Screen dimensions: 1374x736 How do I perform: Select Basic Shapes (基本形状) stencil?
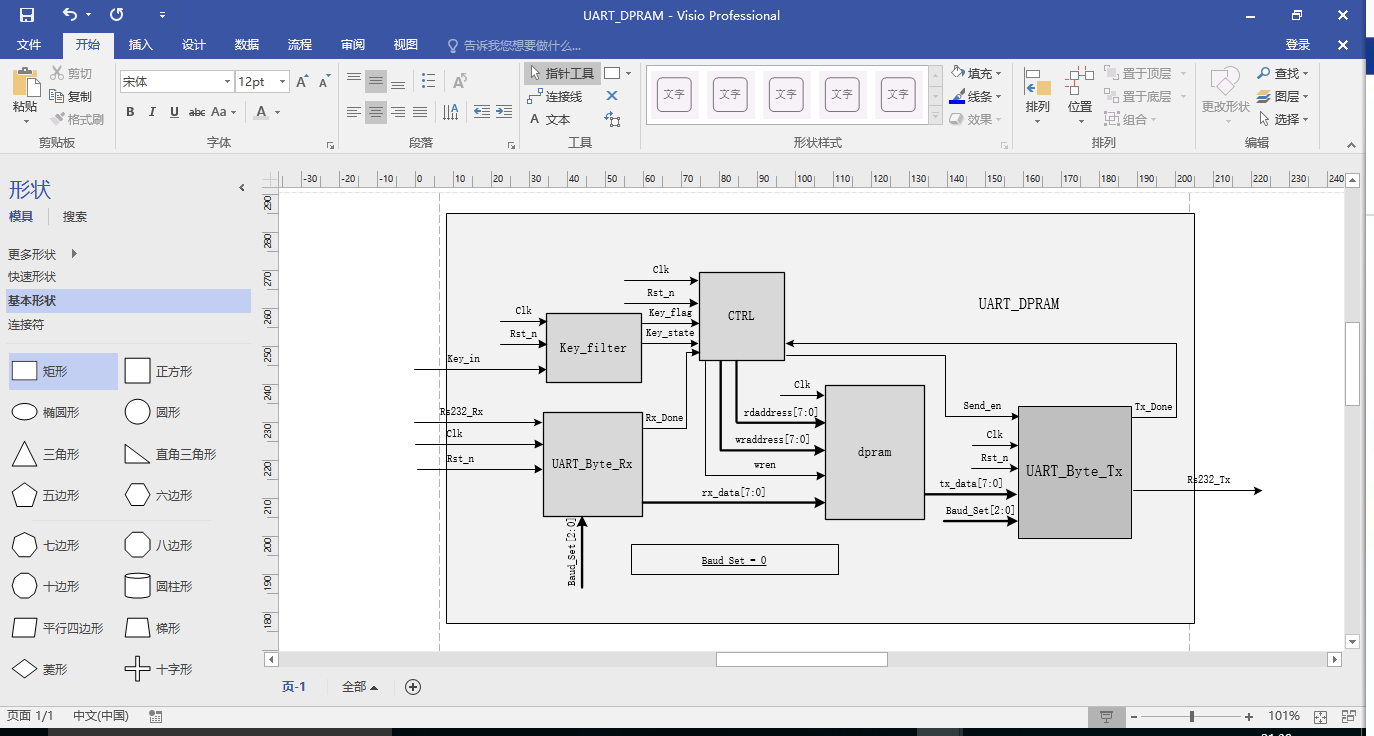pos(126,301)
